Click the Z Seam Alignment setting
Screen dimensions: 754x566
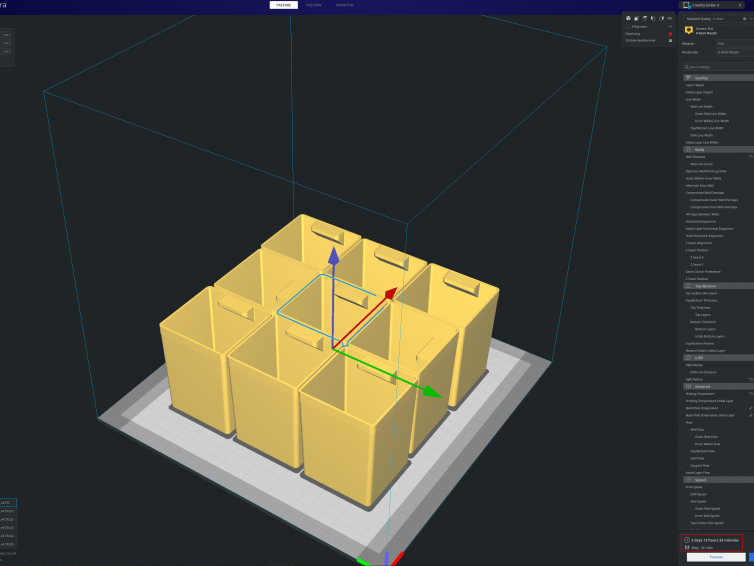[x=699, y=243]
